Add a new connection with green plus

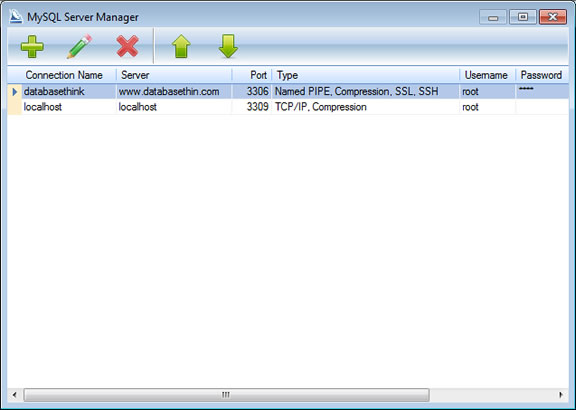(x=32, y=46)
